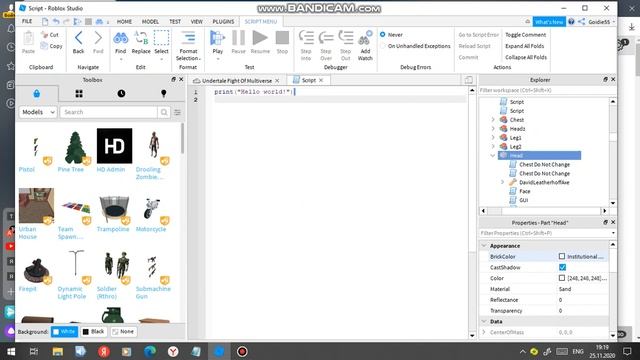Switch to the HOME ribbon tab
The image size is (640, 360).
(x=124, y=22)
